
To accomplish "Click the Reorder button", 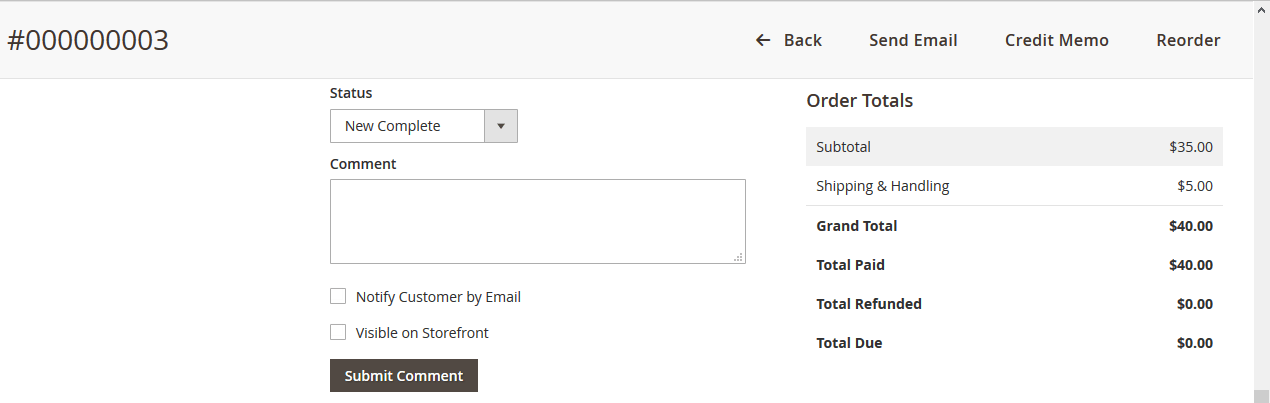I will (x=1188, y=40).
